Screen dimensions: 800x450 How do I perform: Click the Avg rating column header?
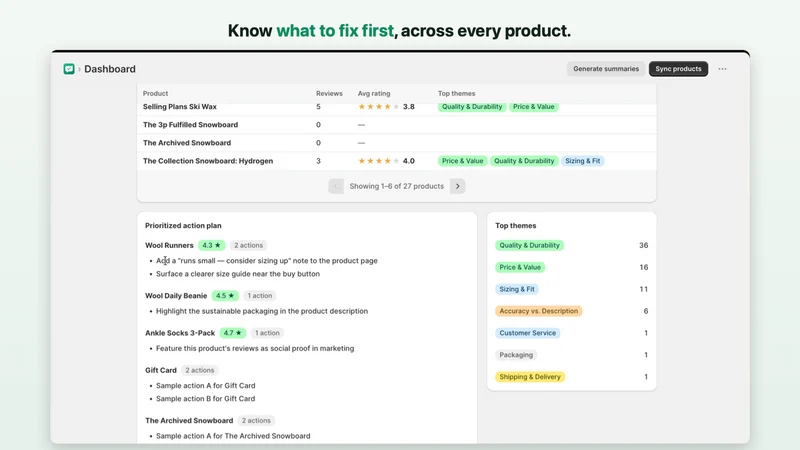click(x=374, y=93)
